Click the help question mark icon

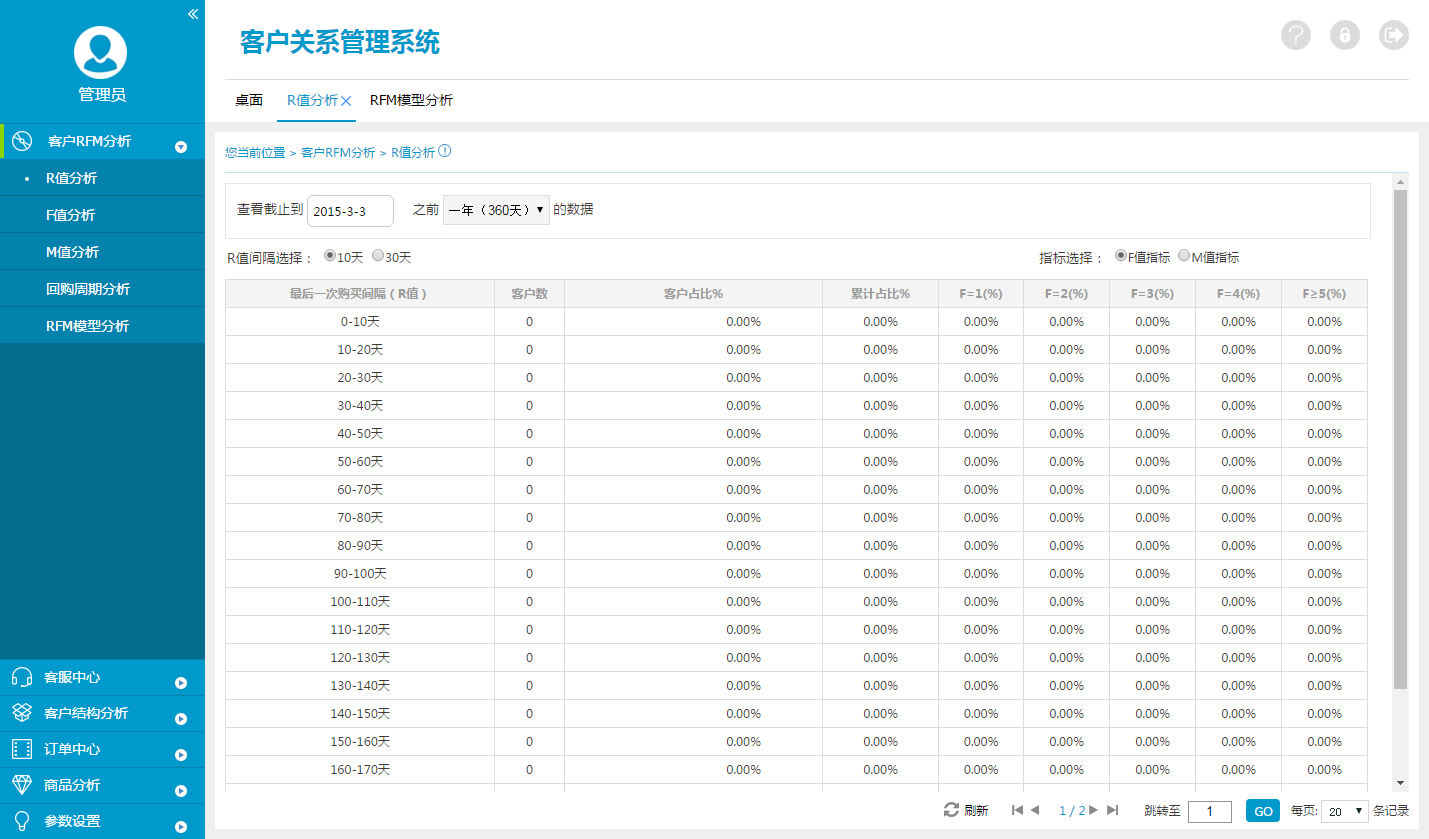(1296, 35)
